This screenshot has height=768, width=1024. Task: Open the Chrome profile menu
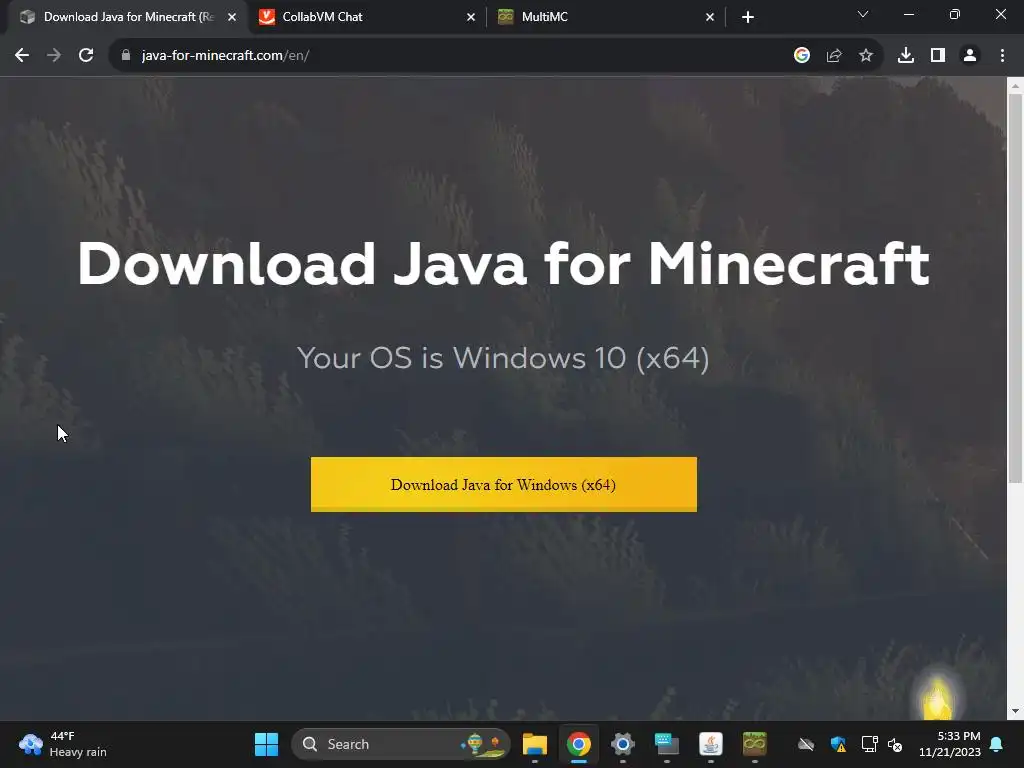point(970,56)
